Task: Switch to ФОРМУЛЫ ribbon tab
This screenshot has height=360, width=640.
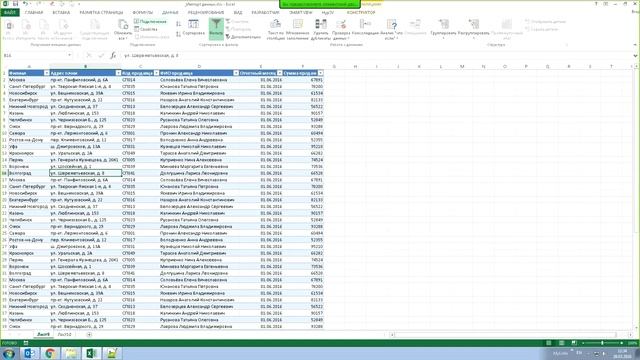Action: tap(142, 13)
